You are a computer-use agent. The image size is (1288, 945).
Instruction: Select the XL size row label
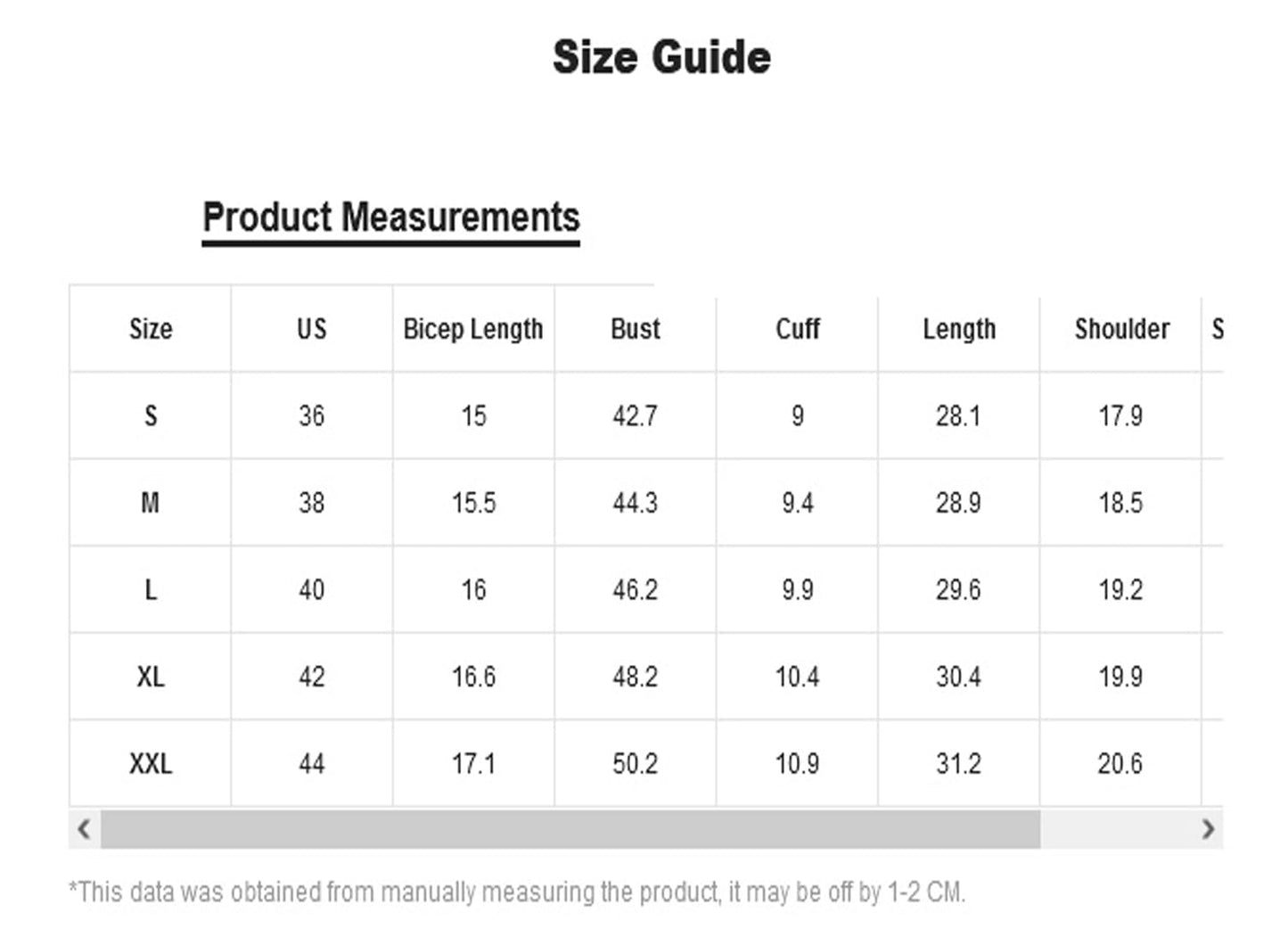(x=151, y=677)
